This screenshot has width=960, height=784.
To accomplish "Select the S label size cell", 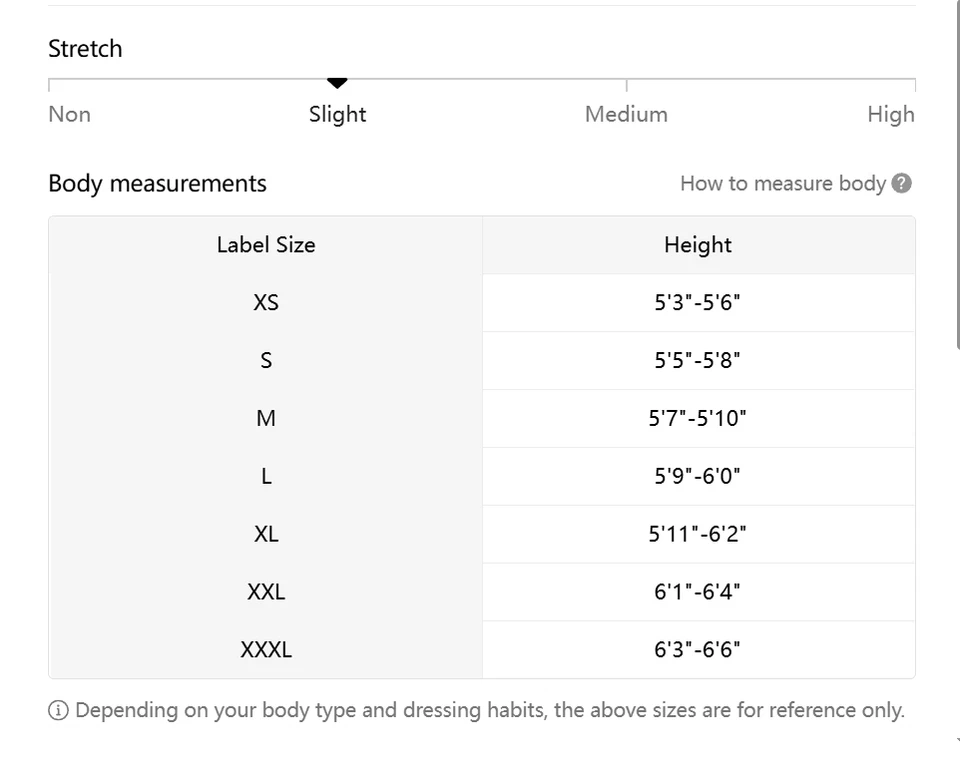I will point(266,360).
